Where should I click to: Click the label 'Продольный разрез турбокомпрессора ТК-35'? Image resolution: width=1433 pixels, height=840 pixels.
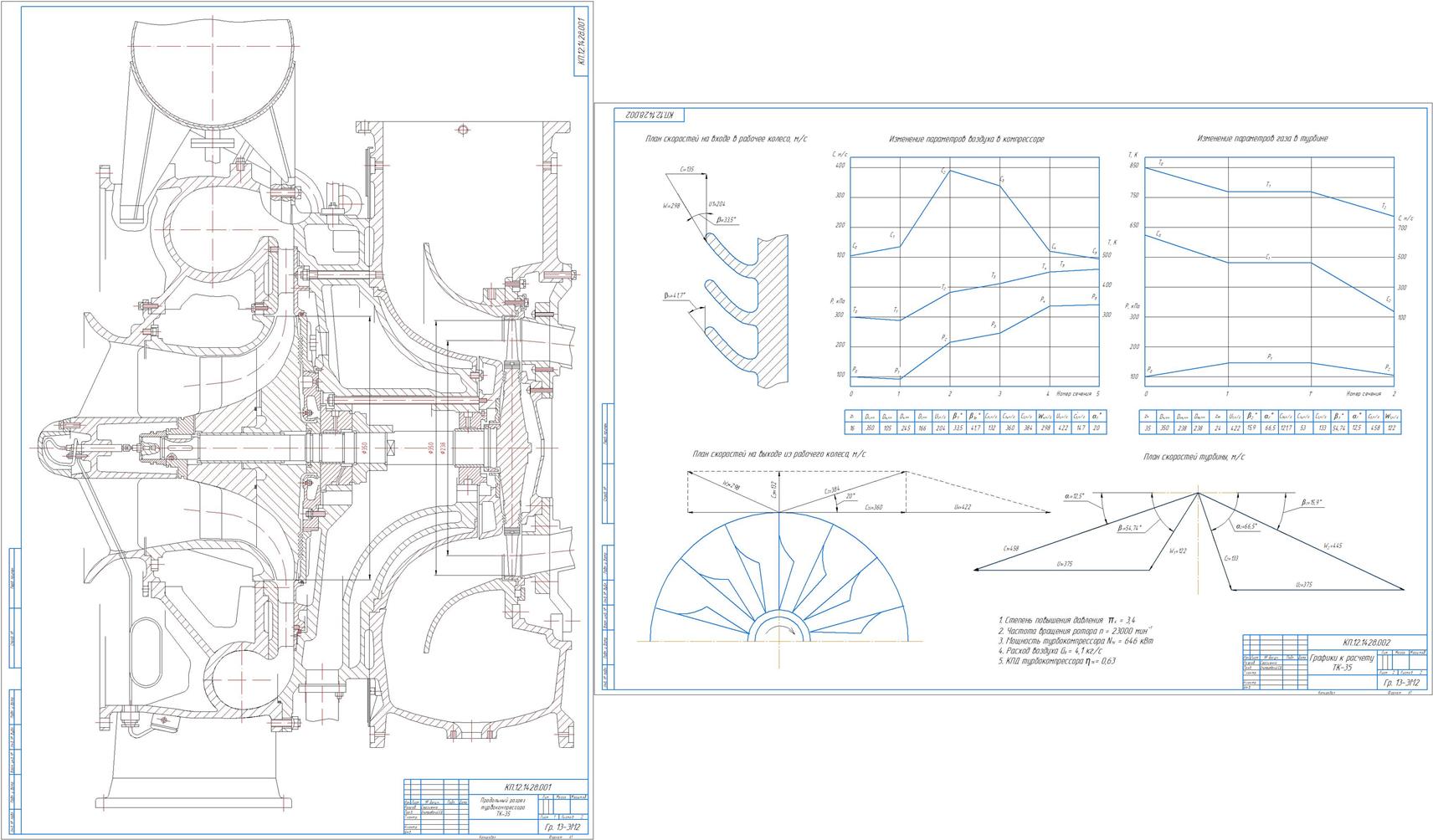click(x=503, y=806)
